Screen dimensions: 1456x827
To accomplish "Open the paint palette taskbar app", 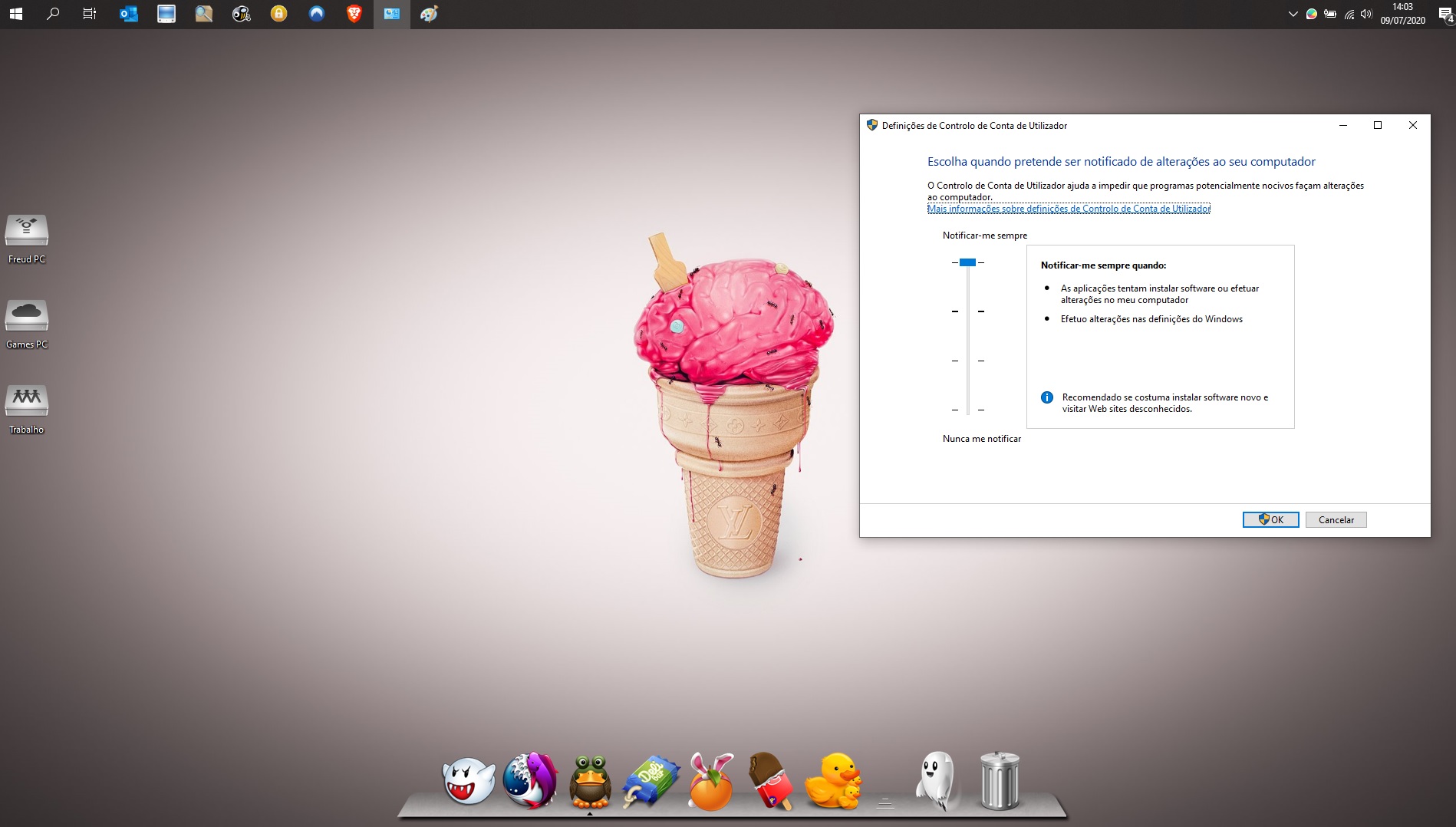I will (x=429, y=14).
